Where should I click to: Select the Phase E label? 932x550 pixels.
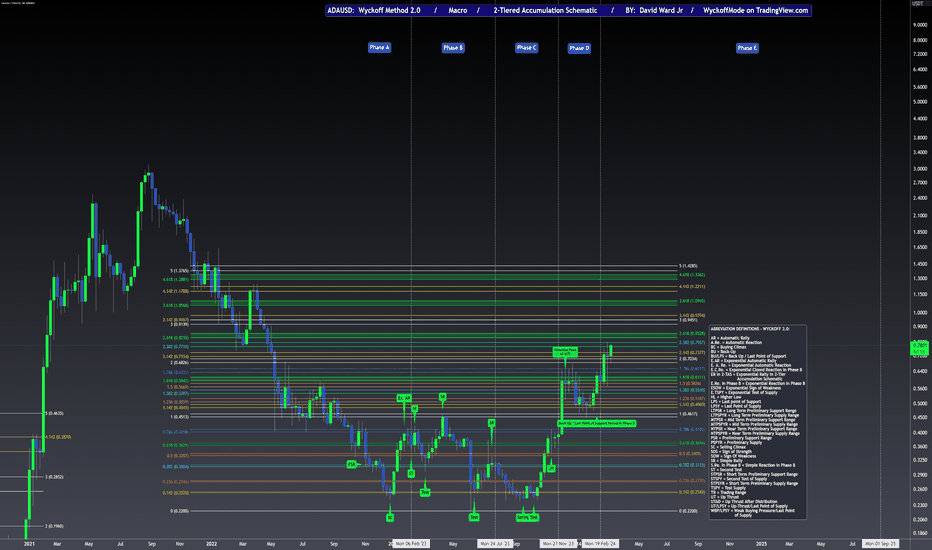[747, 48]
